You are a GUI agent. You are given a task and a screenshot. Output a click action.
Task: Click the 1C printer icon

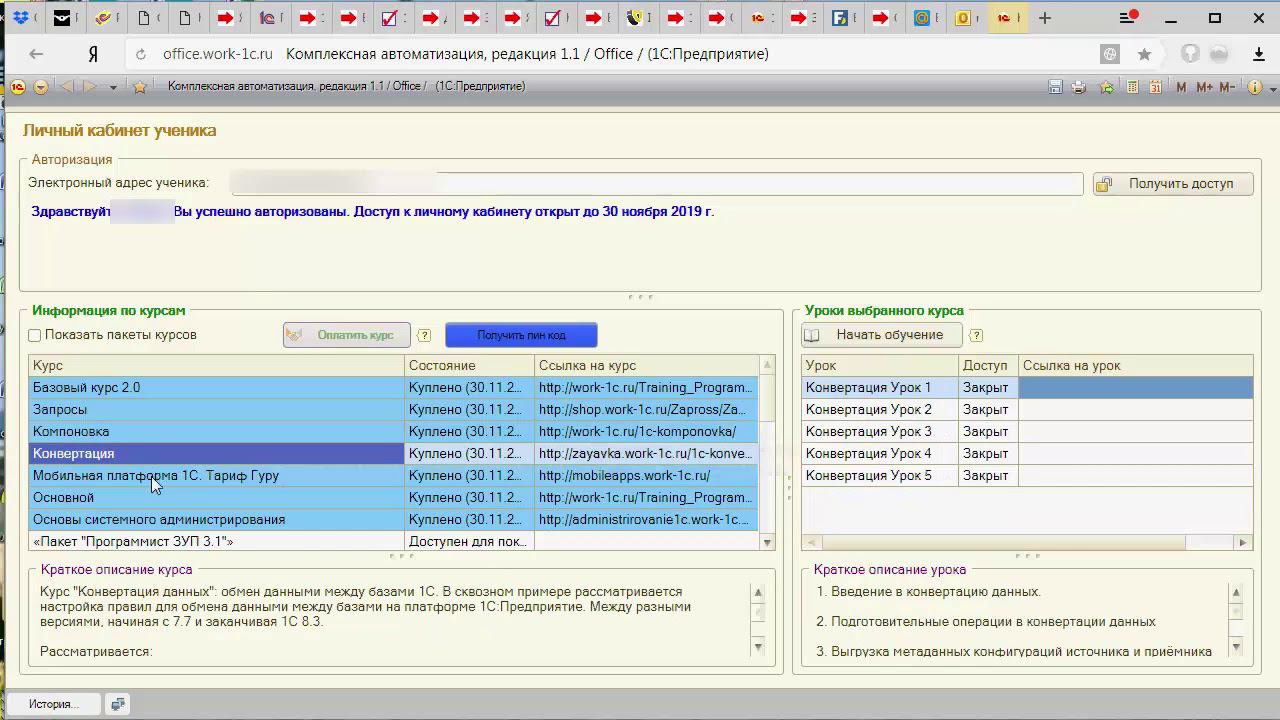(1079, 87)
